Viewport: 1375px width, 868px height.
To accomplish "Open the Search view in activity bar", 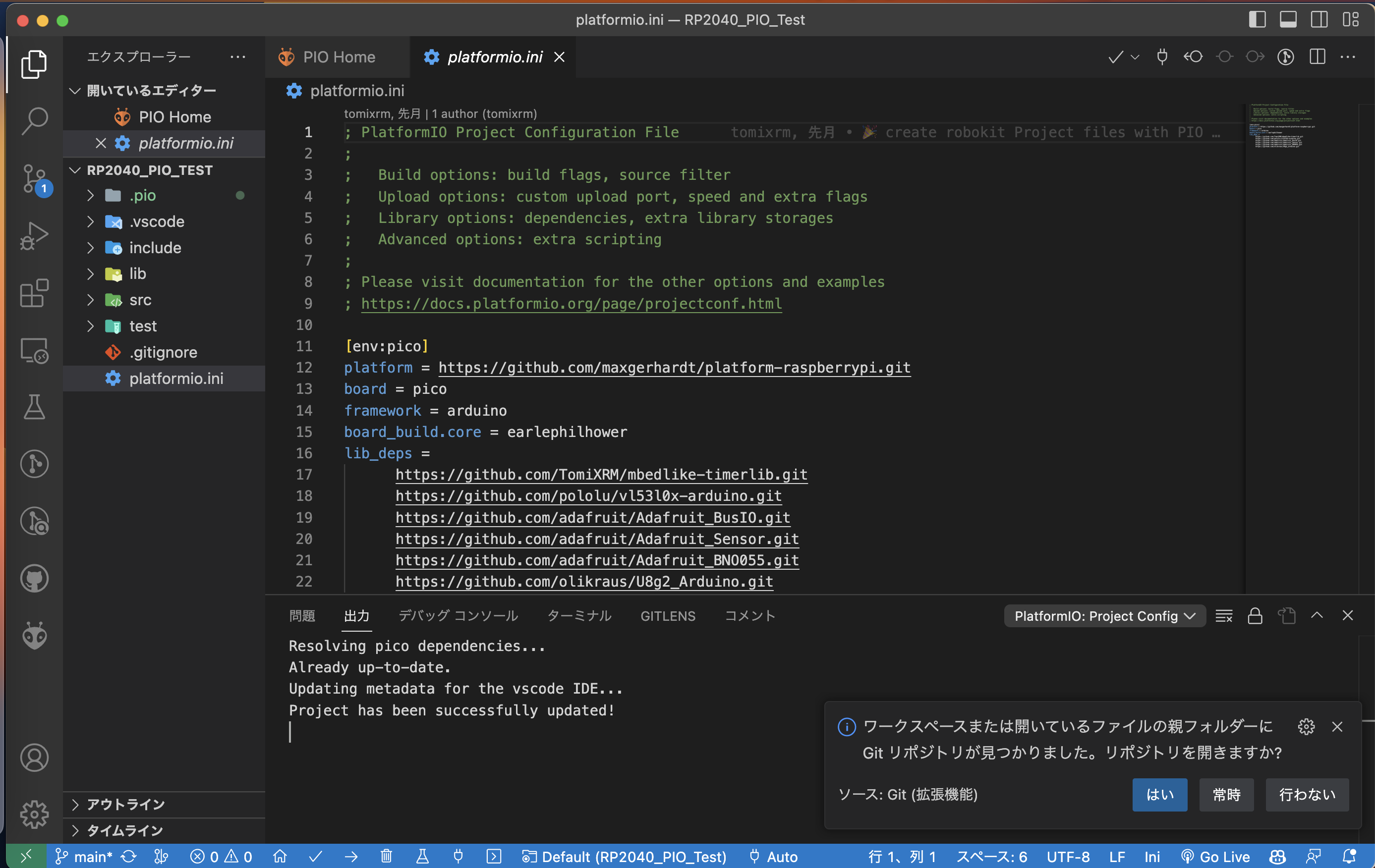I will pos(34,120).
